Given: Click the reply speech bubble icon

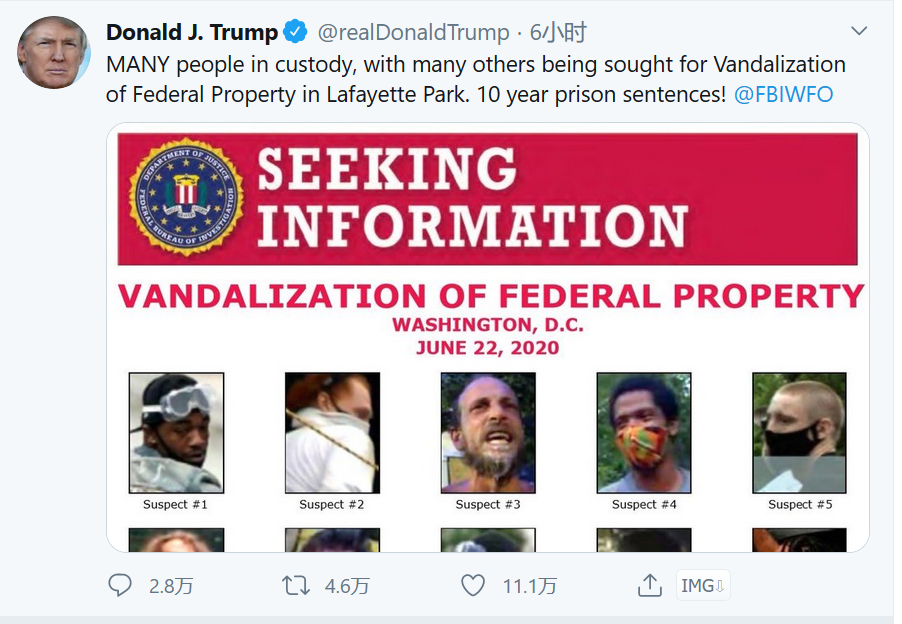Looking at the screenshot, I should (120, 585).
